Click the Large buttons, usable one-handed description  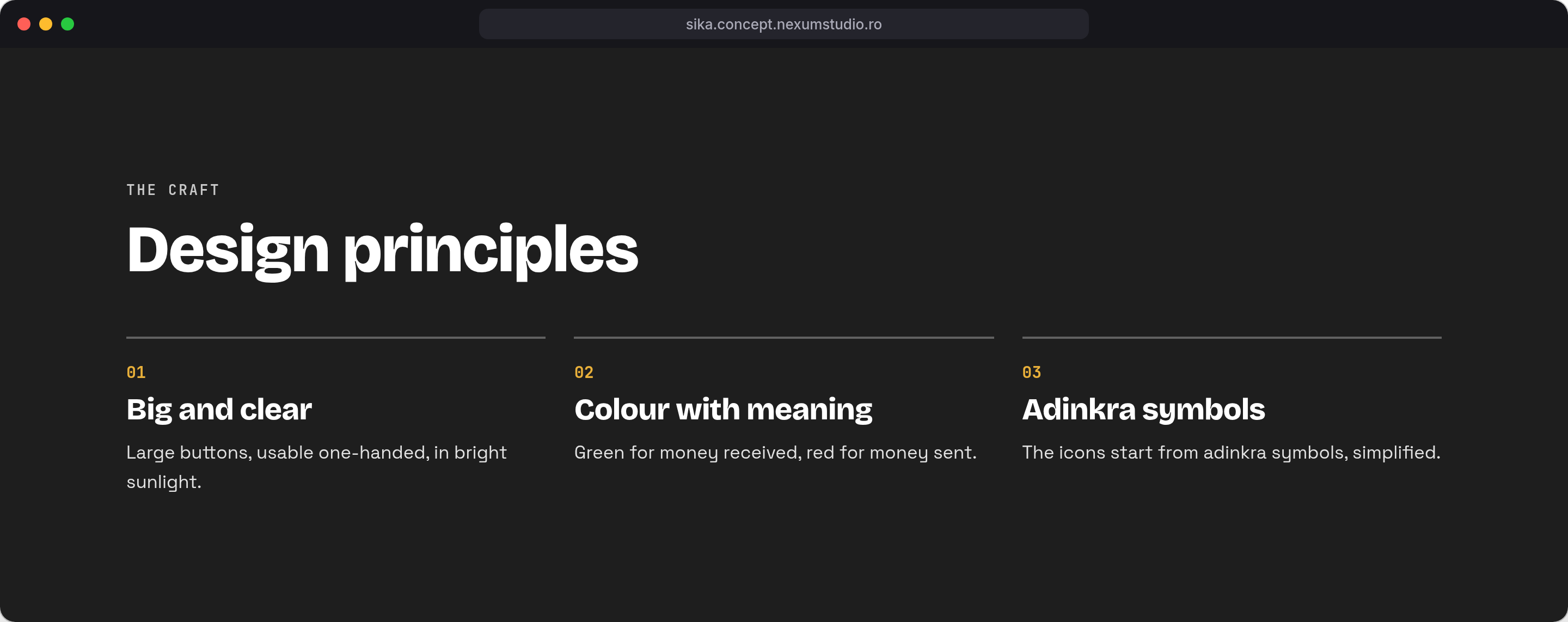(x=316, y=467)
